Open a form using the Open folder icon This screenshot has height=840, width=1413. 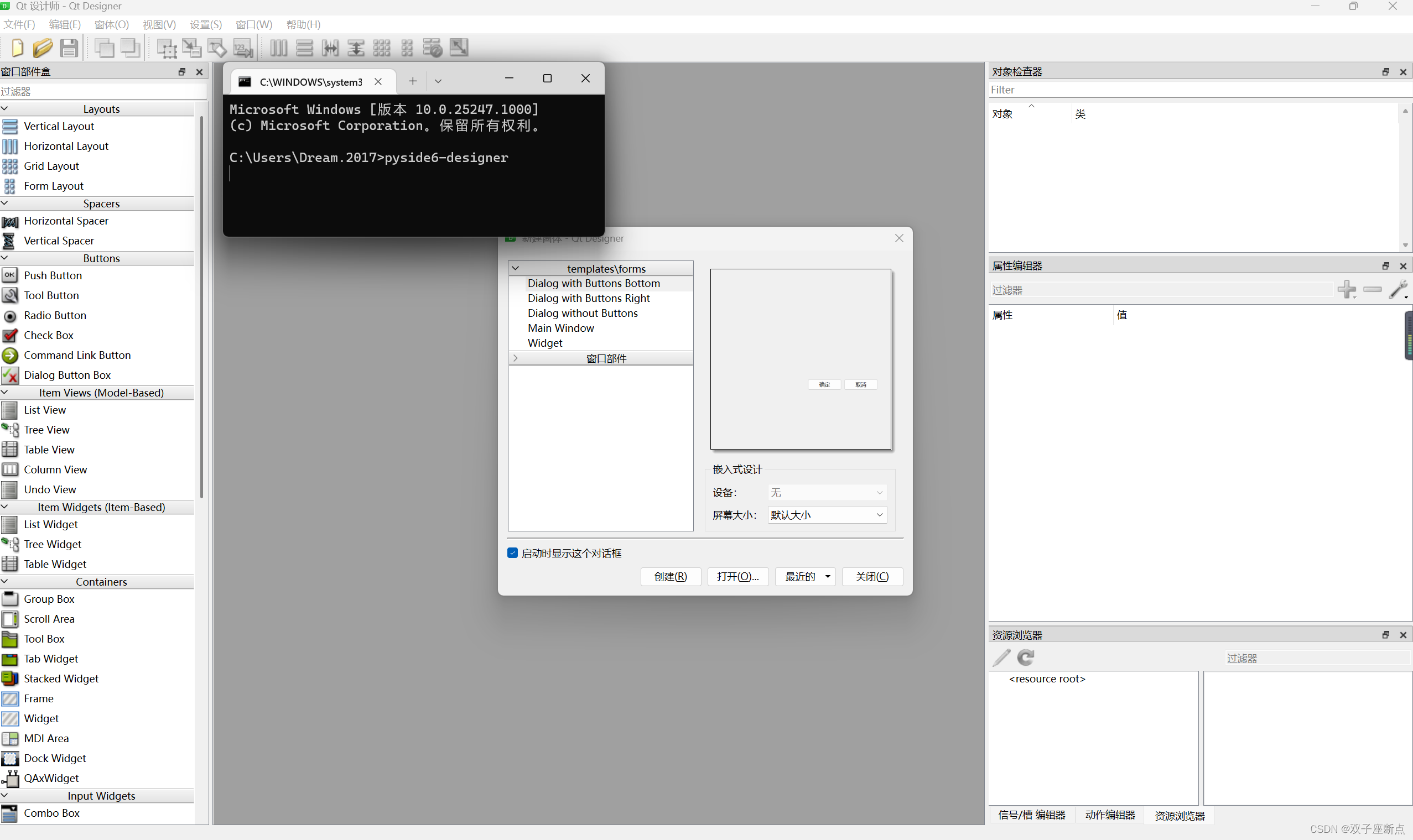click(x=43, y=48)
